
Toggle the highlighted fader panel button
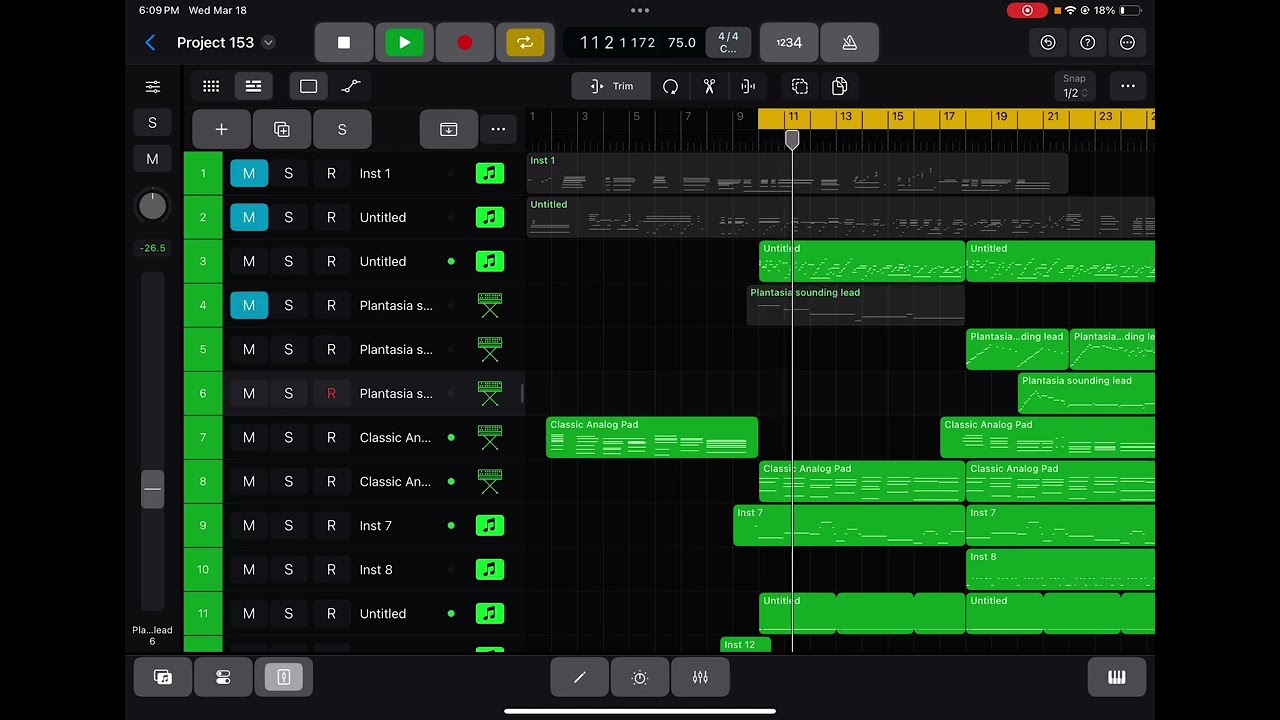[284, 677]
